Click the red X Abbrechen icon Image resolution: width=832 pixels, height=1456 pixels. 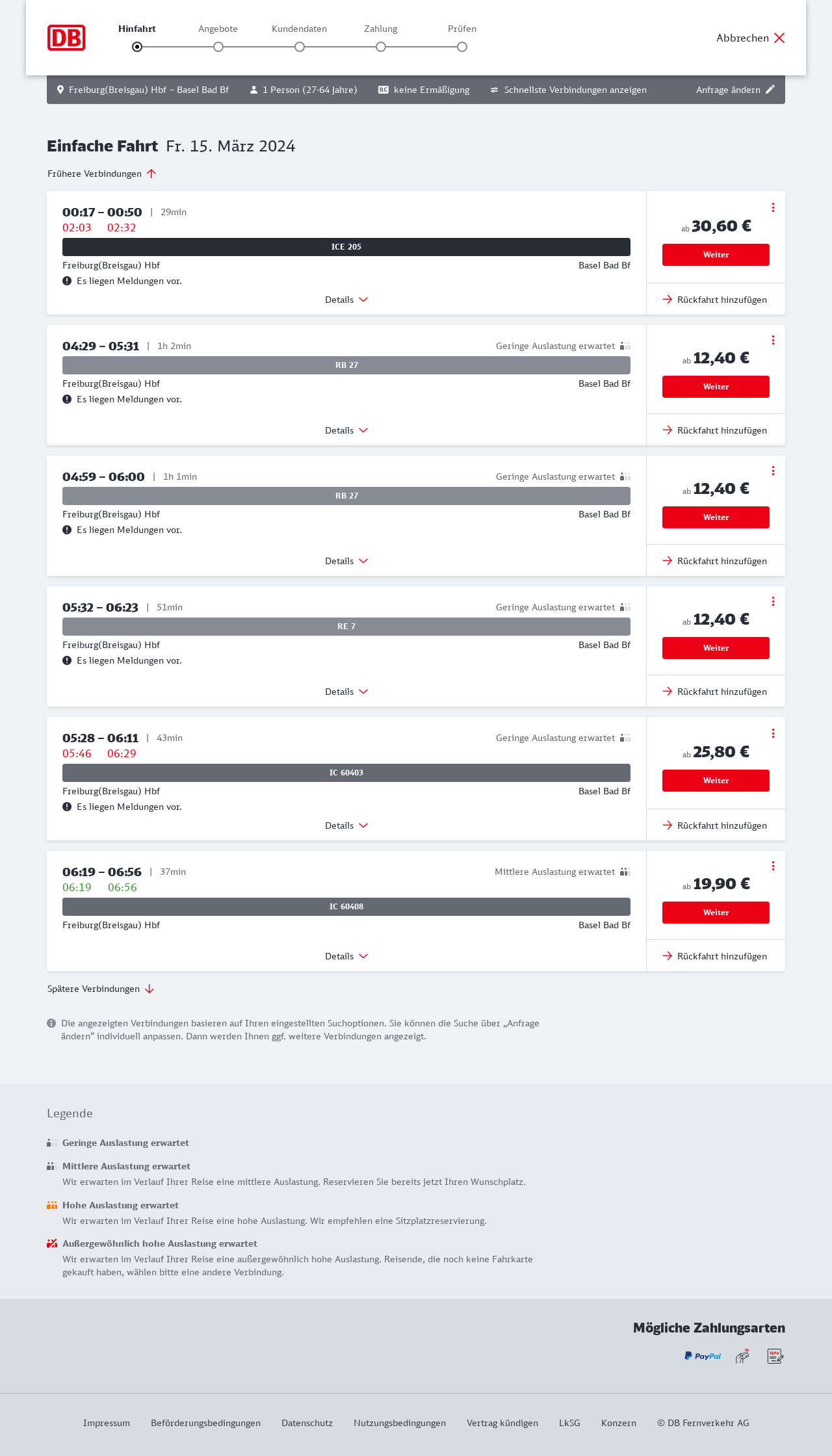pos(779,38)
